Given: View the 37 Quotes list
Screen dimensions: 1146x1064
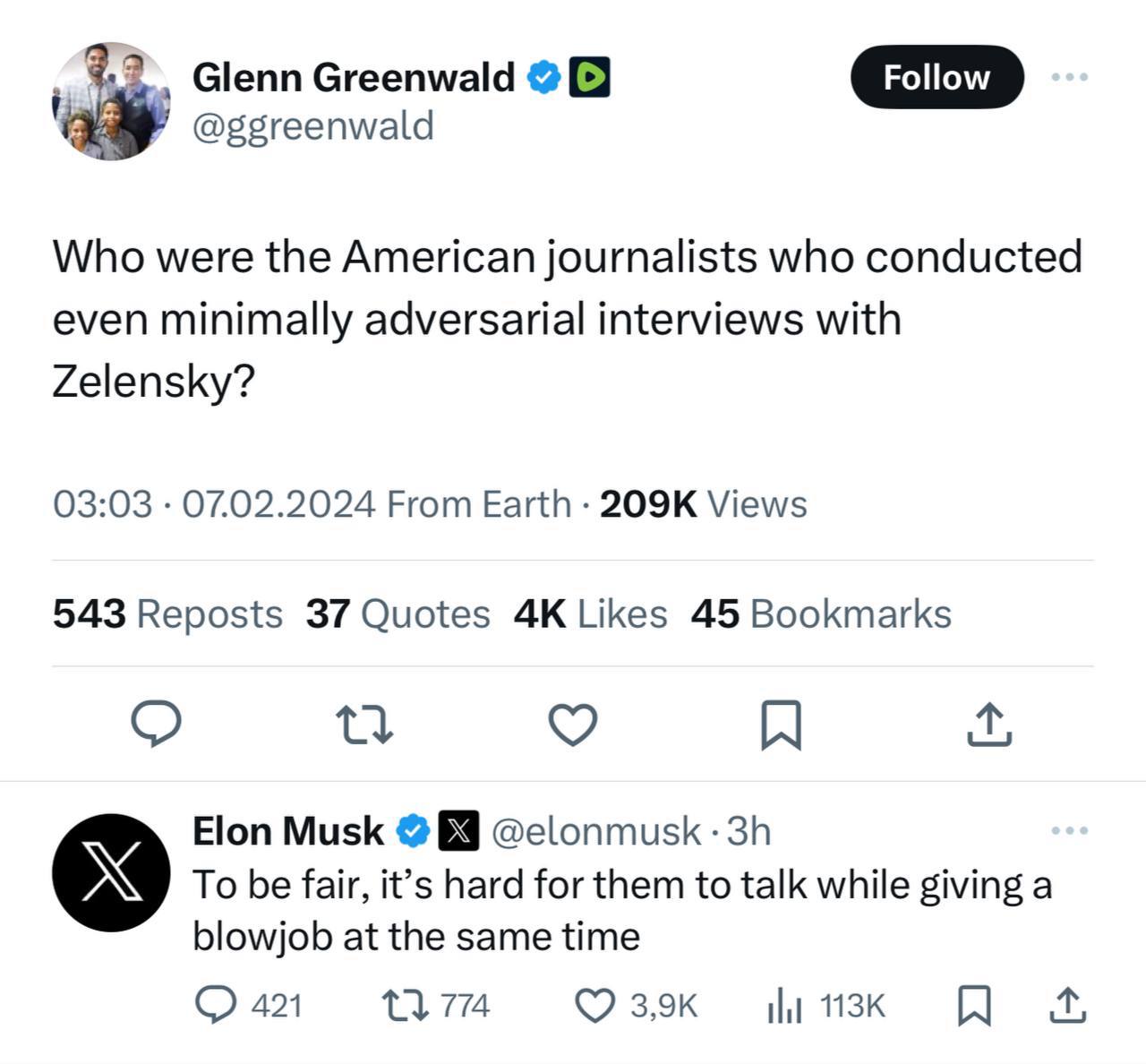Looking at the screenshot, I should (398, 614).
